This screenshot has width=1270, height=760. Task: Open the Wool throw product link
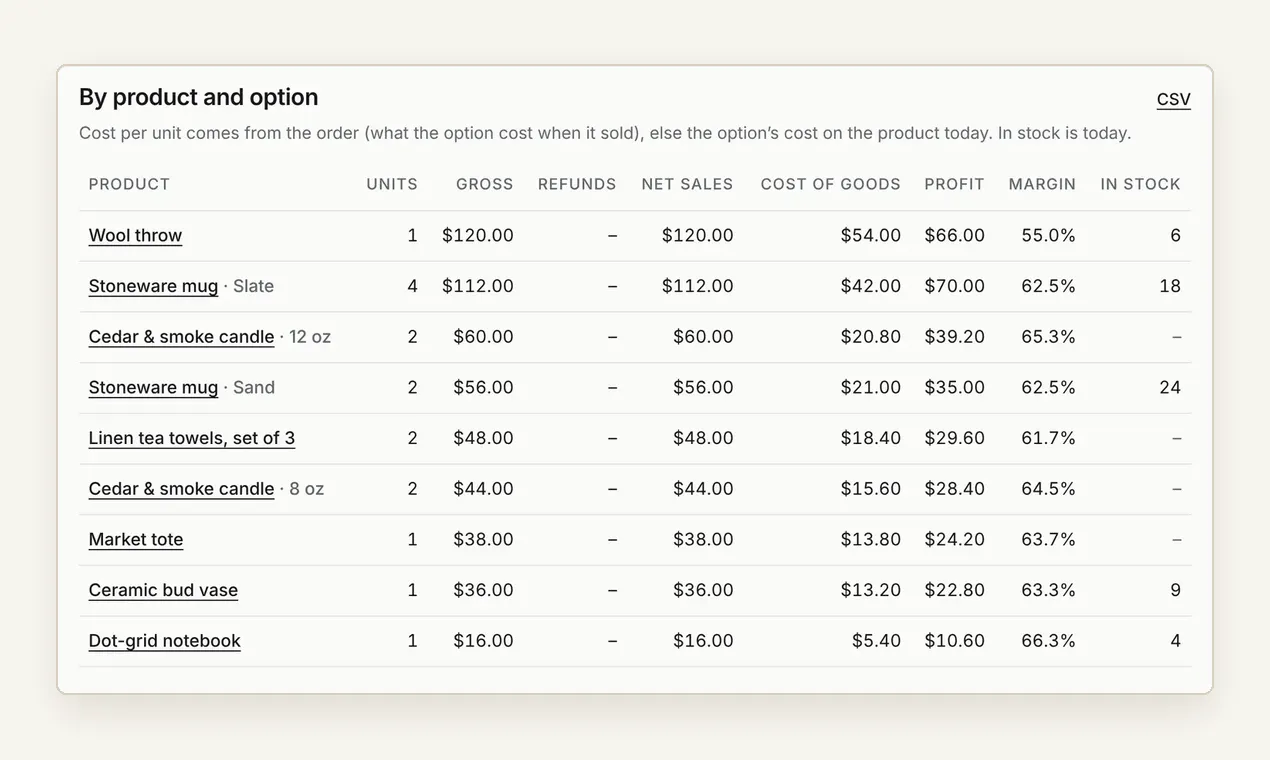coord(135,236)
